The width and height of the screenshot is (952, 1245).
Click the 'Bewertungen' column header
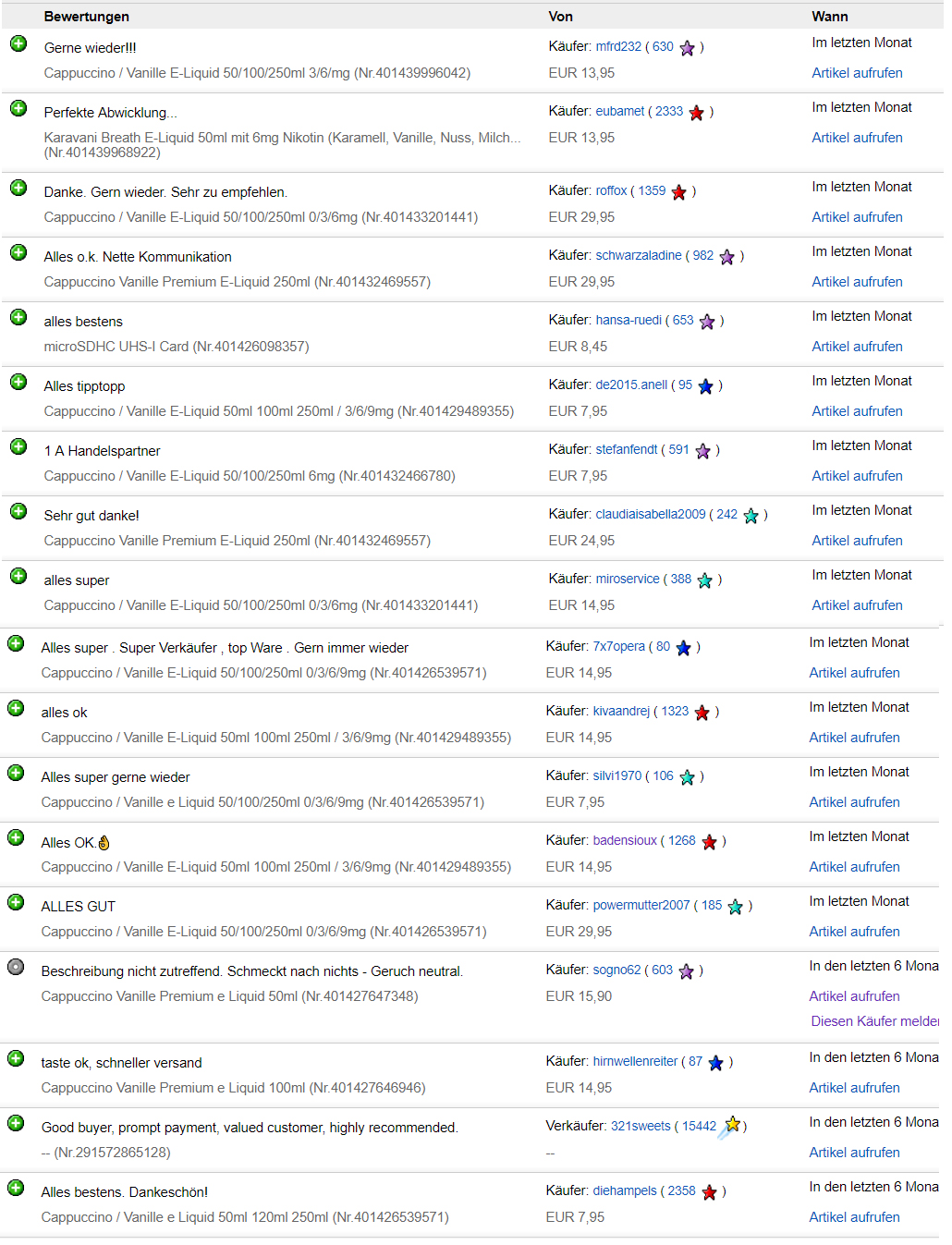[x=86, y=17]
